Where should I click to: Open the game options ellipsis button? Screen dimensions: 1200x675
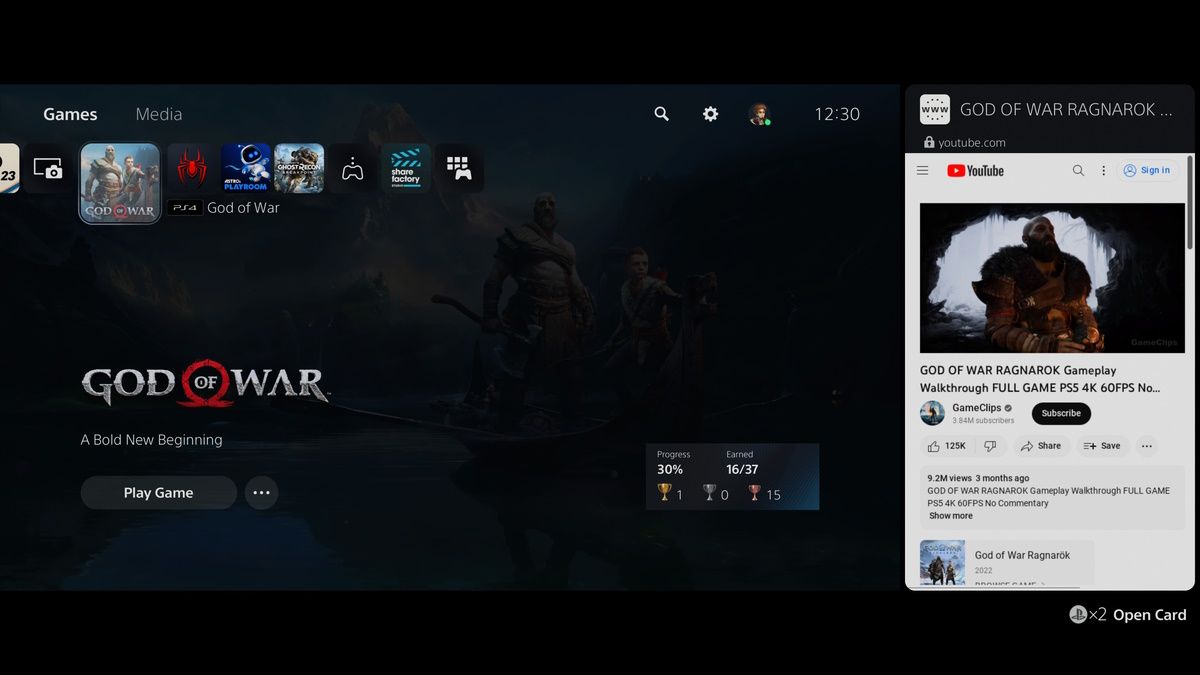coord(261,493)
